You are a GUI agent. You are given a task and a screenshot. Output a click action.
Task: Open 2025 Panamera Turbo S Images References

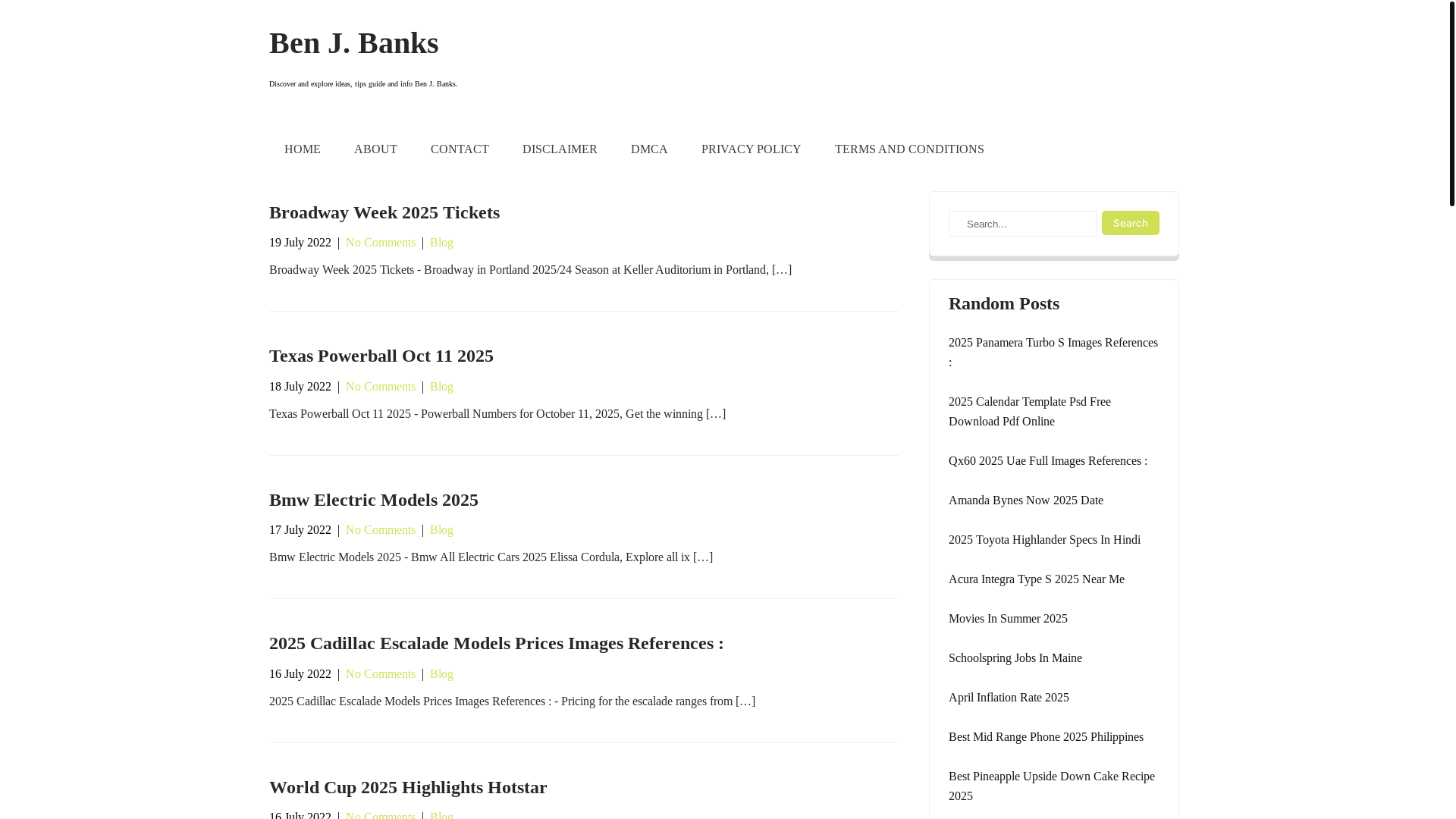(x=1053, y=353)
